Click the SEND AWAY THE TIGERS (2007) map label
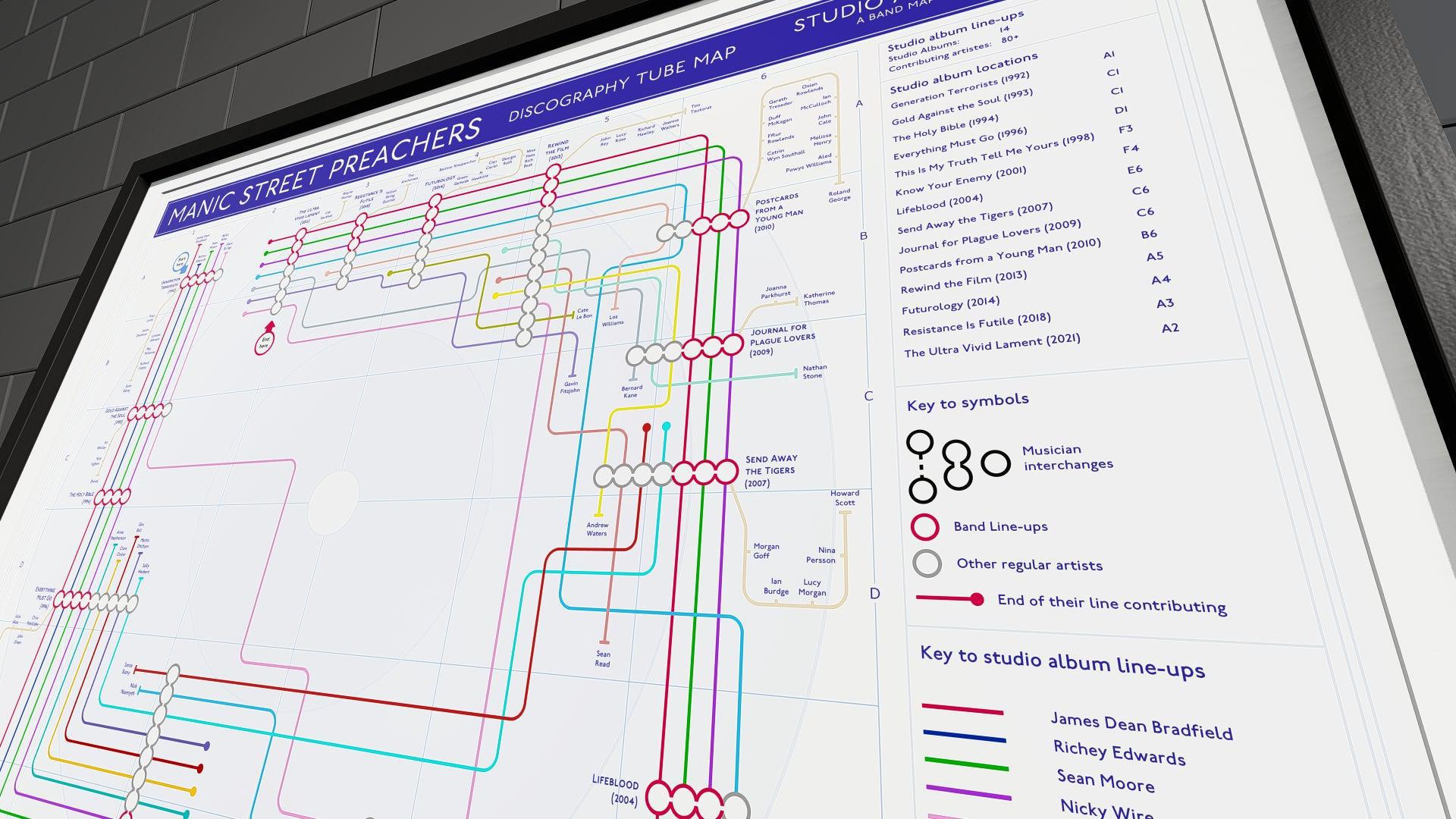 pos(770,471)
